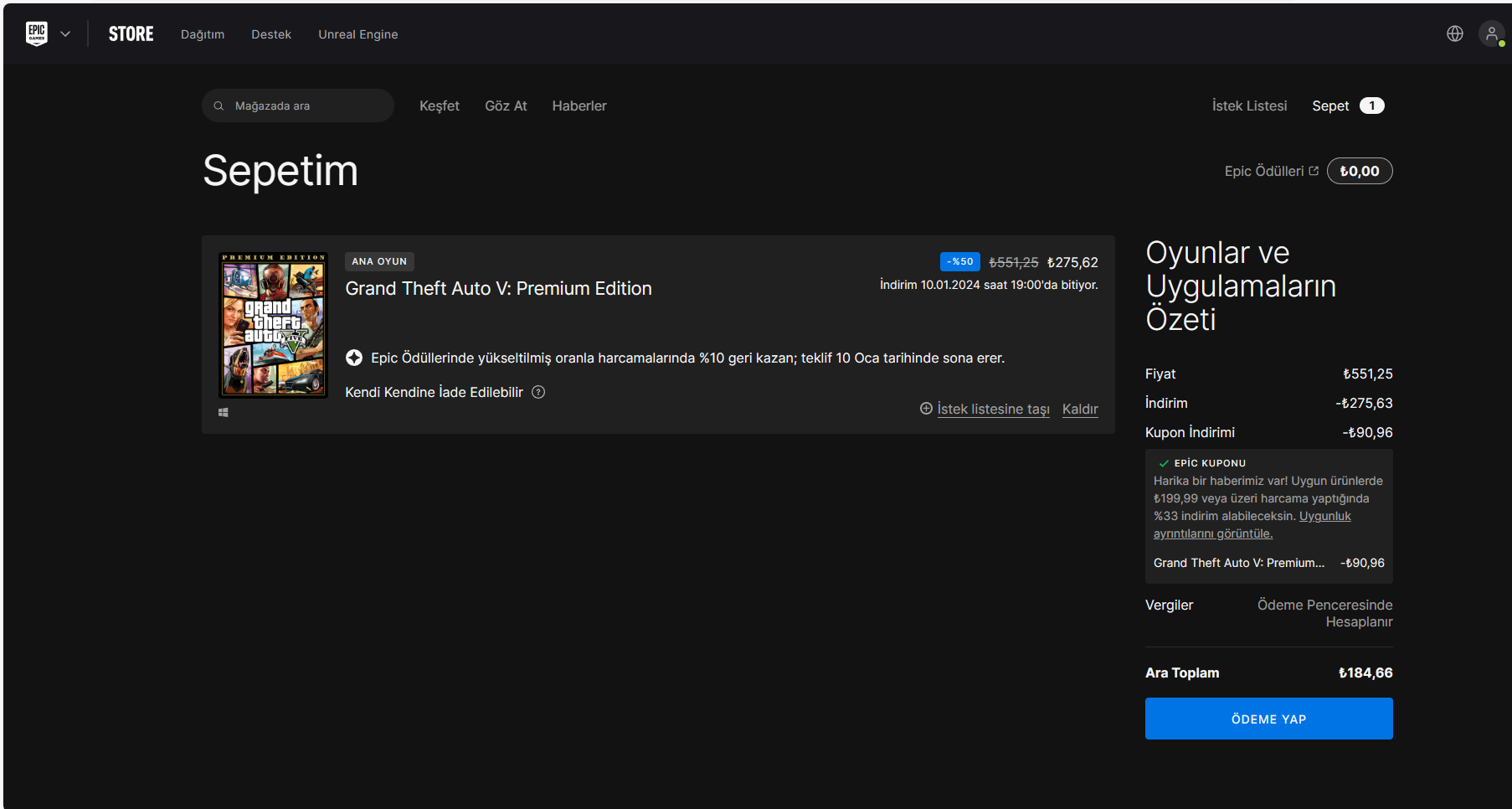Open the Destek menu
The height and width of the screenshot is (809, 1512).
click(271, 34)
